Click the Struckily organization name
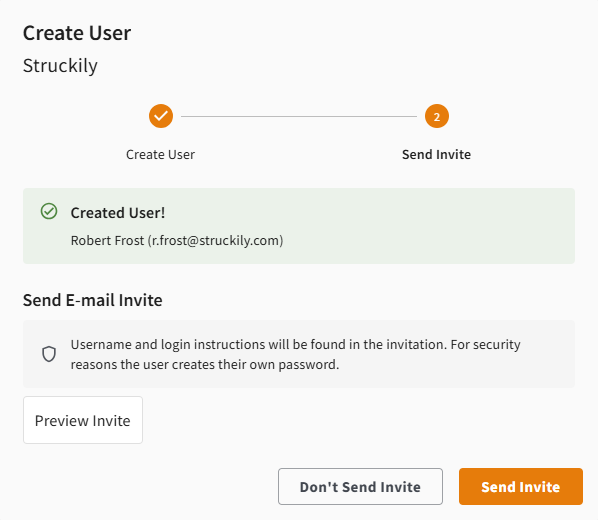Screen dimensions: 598x520 60,66
